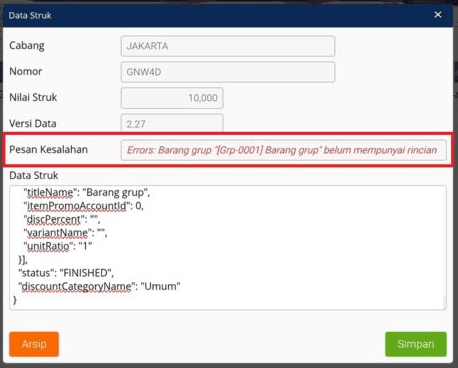Click the "discountCategoryName": "Umum" line

click(99, 286)
